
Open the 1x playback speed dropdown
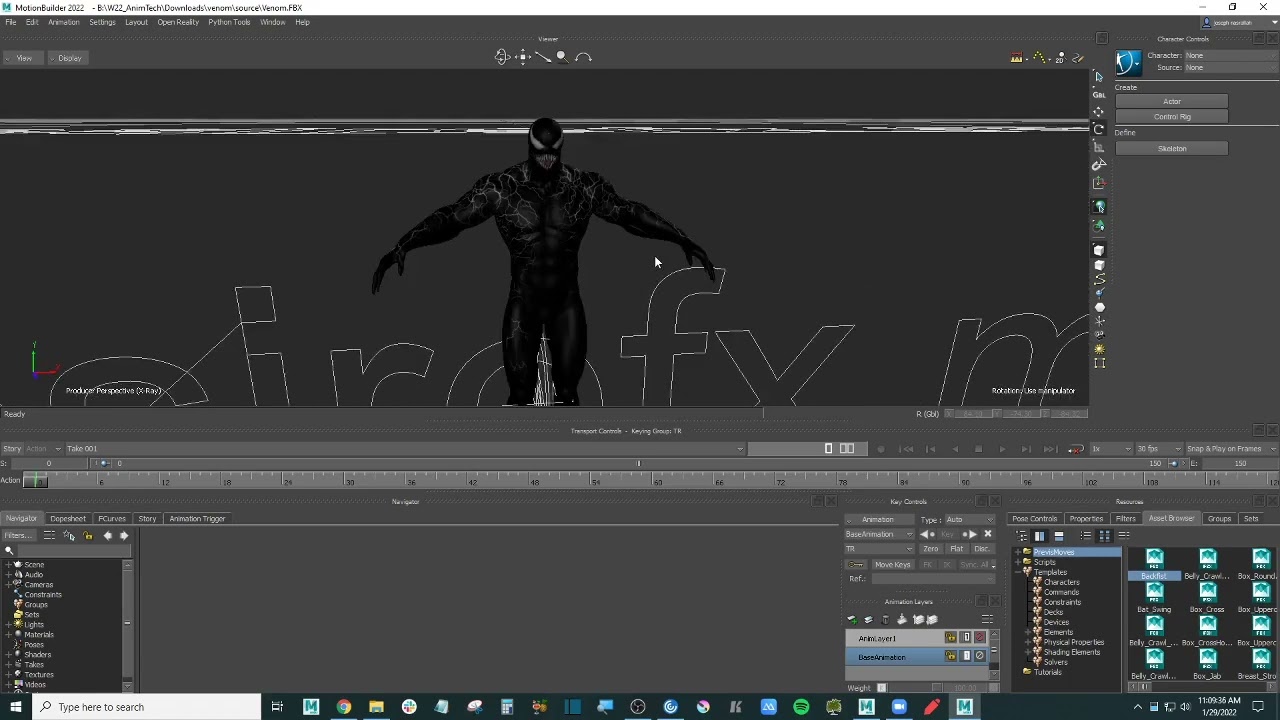[1110, 449]
